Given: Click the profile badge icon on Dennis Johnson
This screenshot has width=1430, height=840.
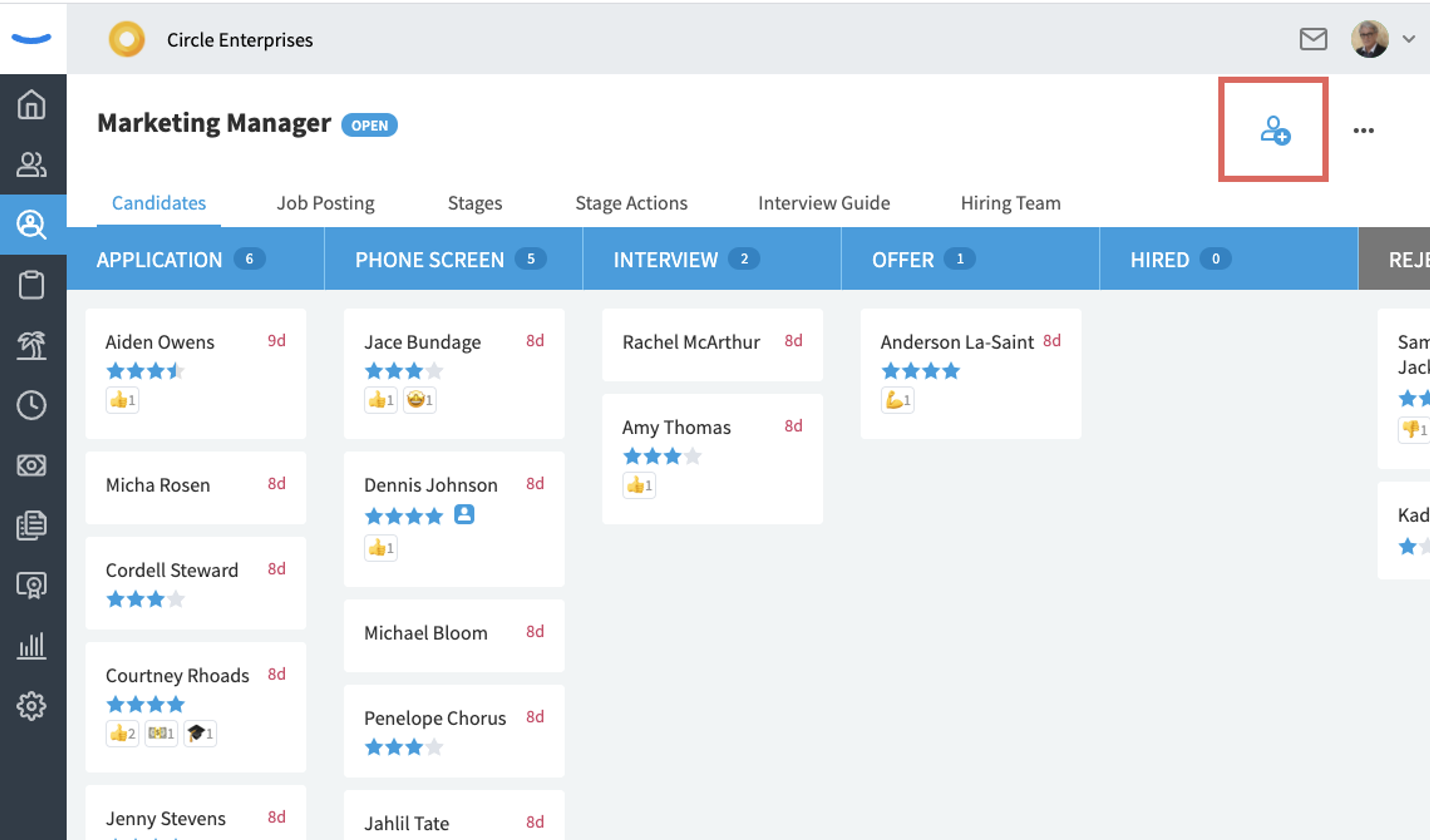Looking at the screenshot, I should [464, 514].
